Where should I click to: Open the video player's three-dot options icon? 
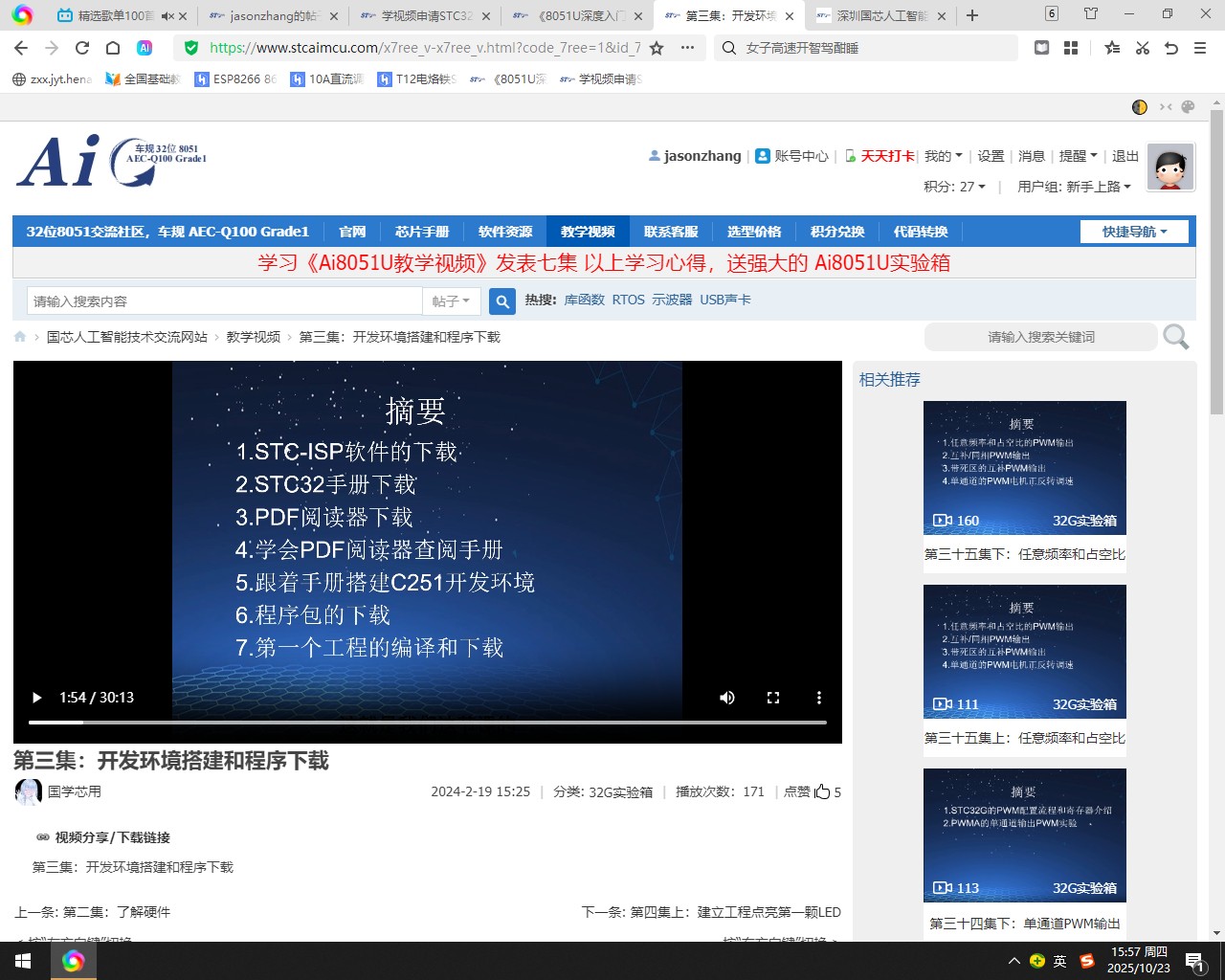[819, 698]
